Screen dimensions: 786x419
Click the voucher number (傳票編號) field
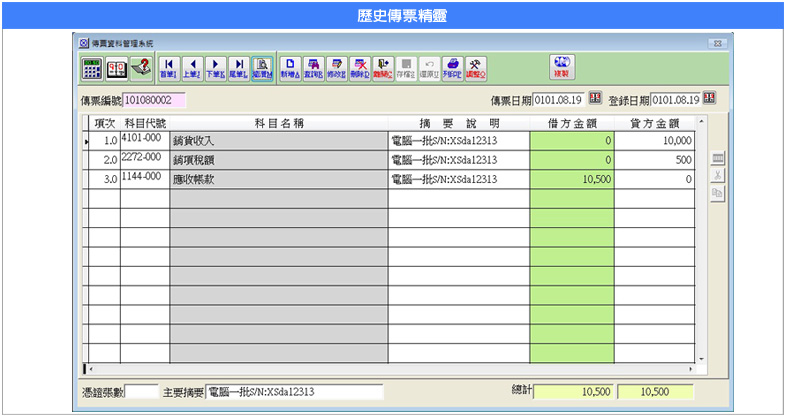[x=155, y=100]
